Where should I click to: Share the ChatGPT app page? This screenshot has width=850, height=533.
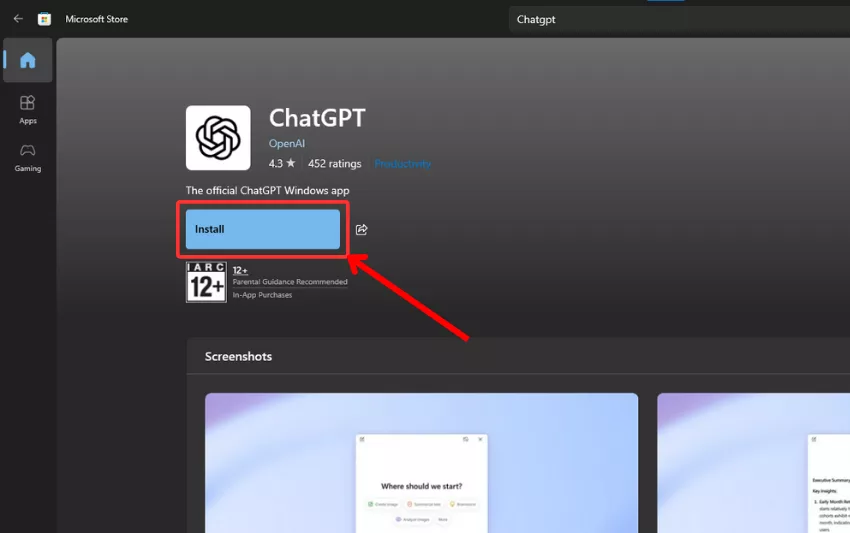[x=362, y=229]
